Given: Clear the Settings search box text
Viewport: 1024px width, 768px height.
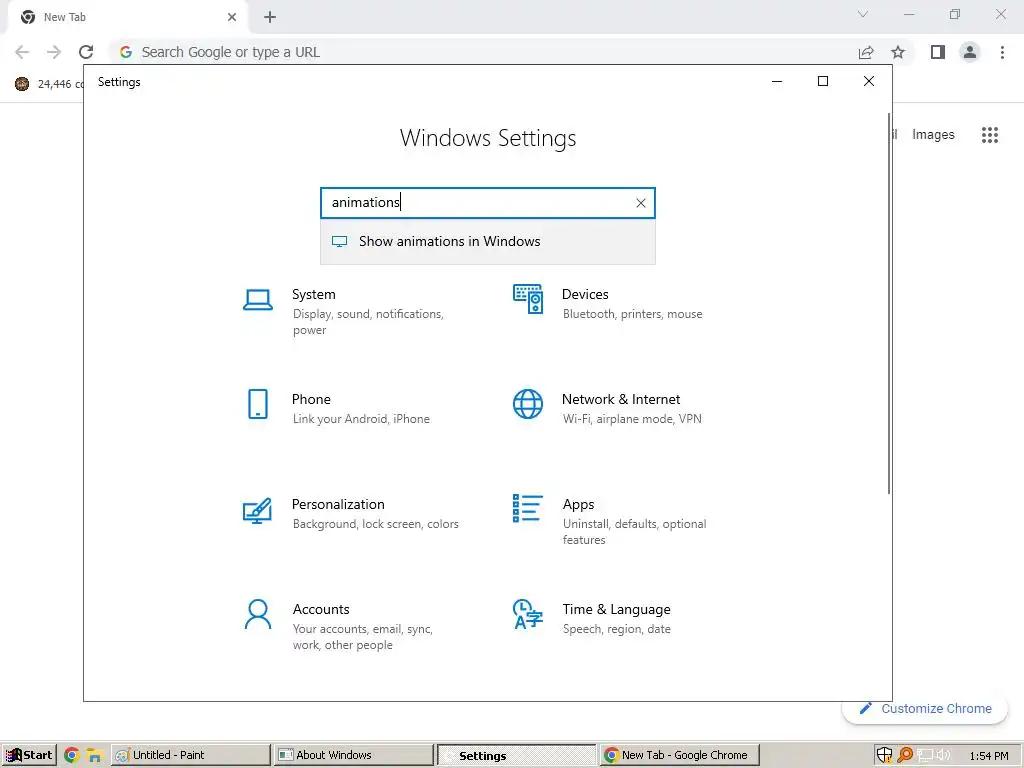Looking at the screenshot, I should click(641, 203).
